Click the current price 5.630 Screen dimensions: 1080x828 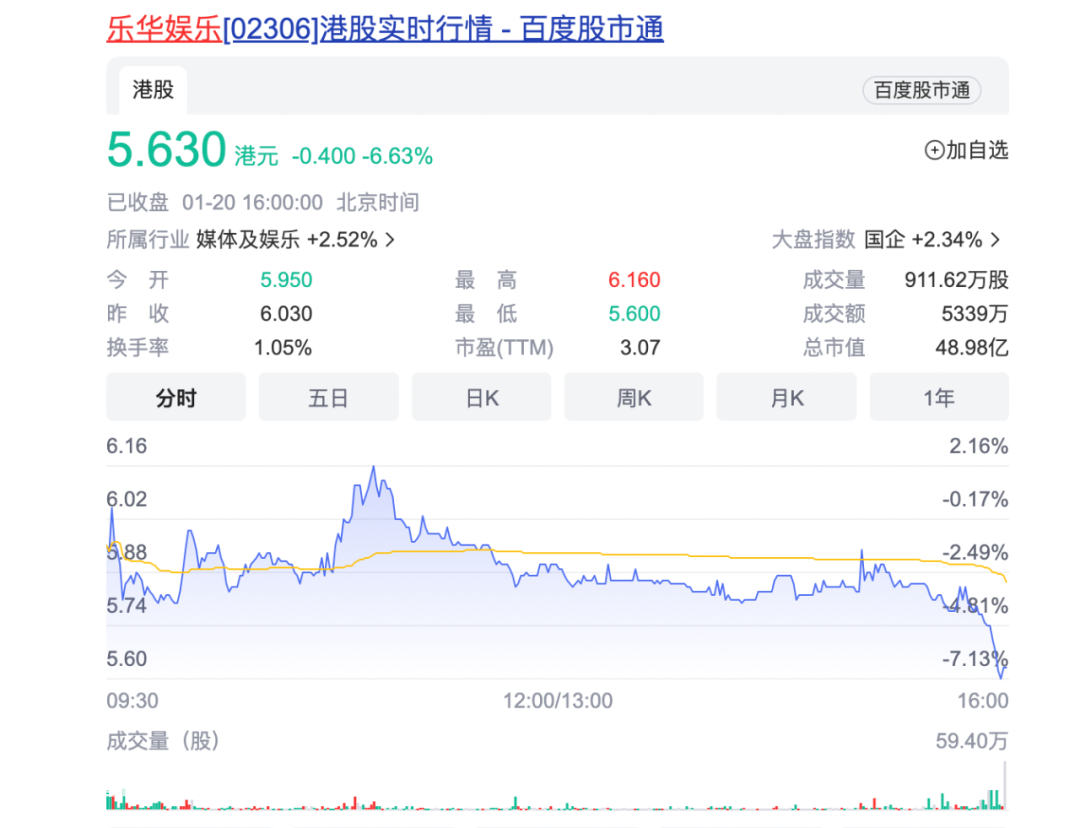(167, 149)
